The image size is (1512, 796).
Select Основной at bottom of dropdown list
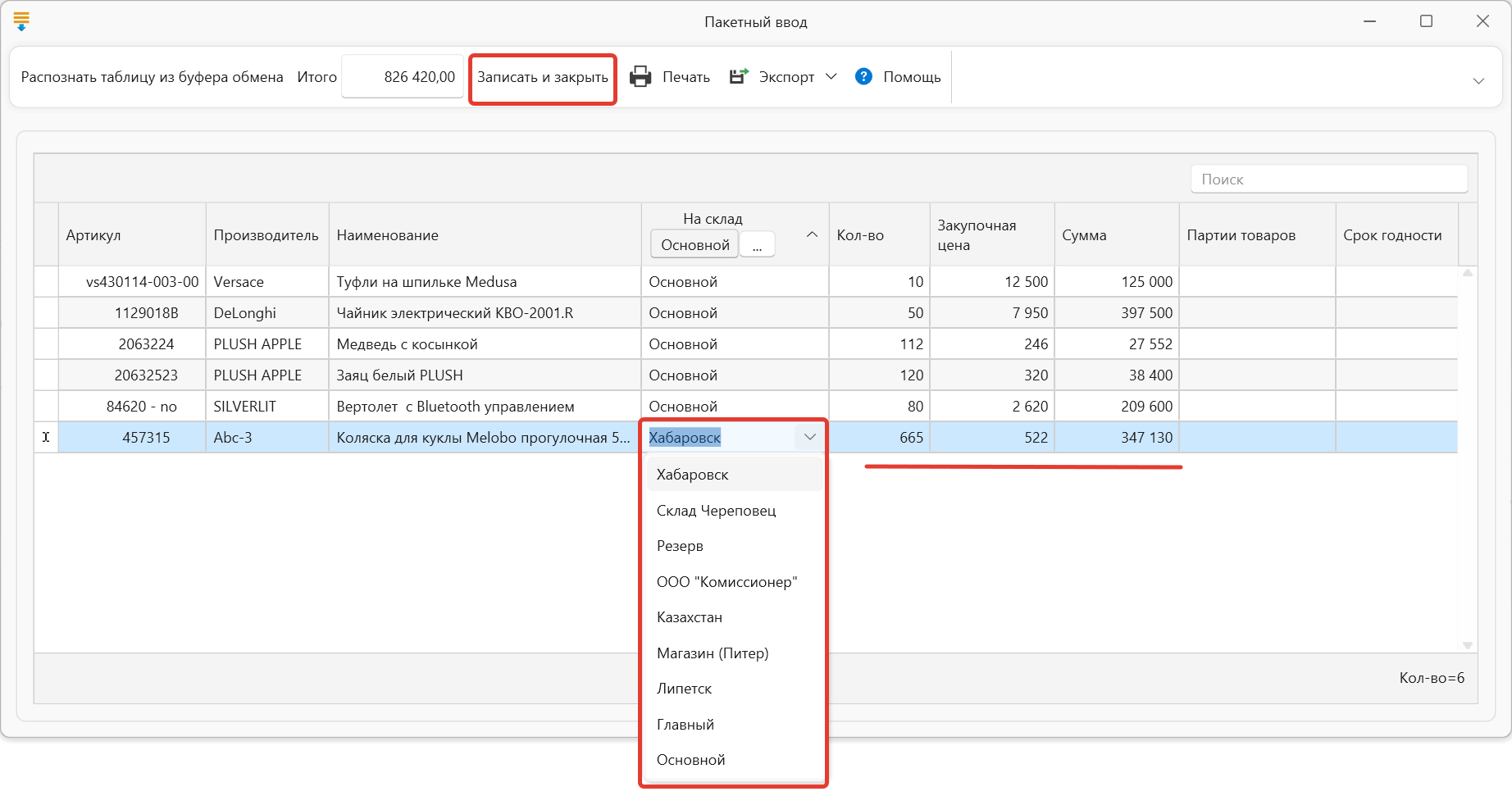pos(734,760)
